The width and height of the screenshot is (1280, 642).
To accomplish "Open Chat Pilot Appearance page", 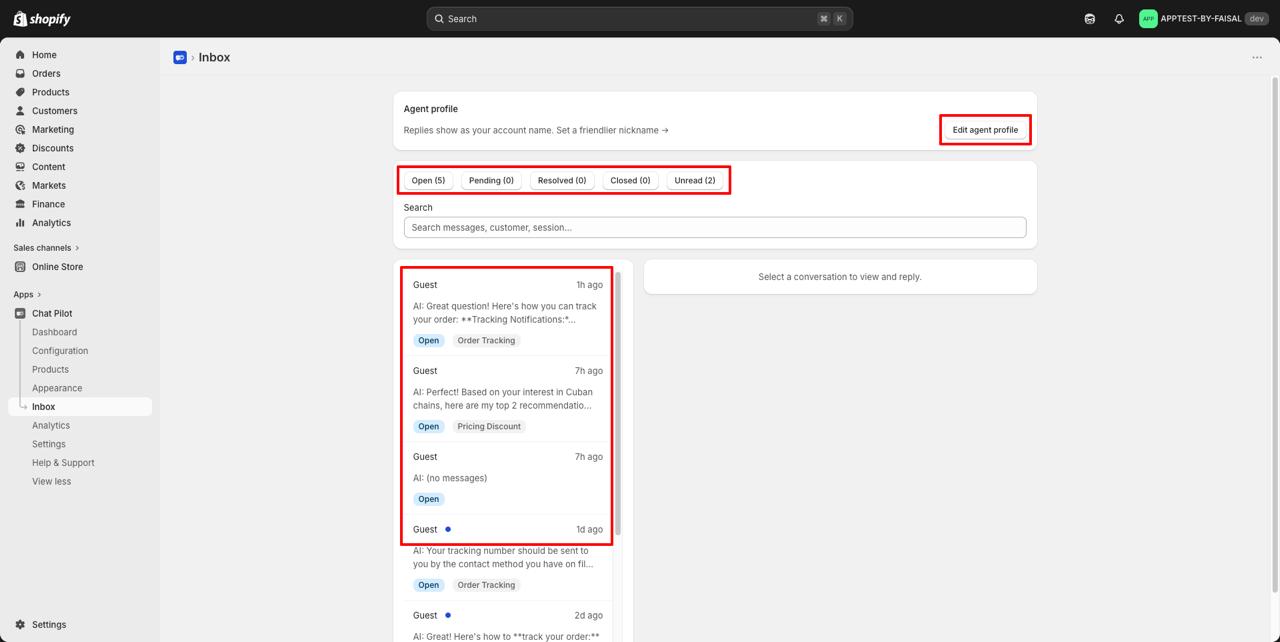I will coord(57,388).
